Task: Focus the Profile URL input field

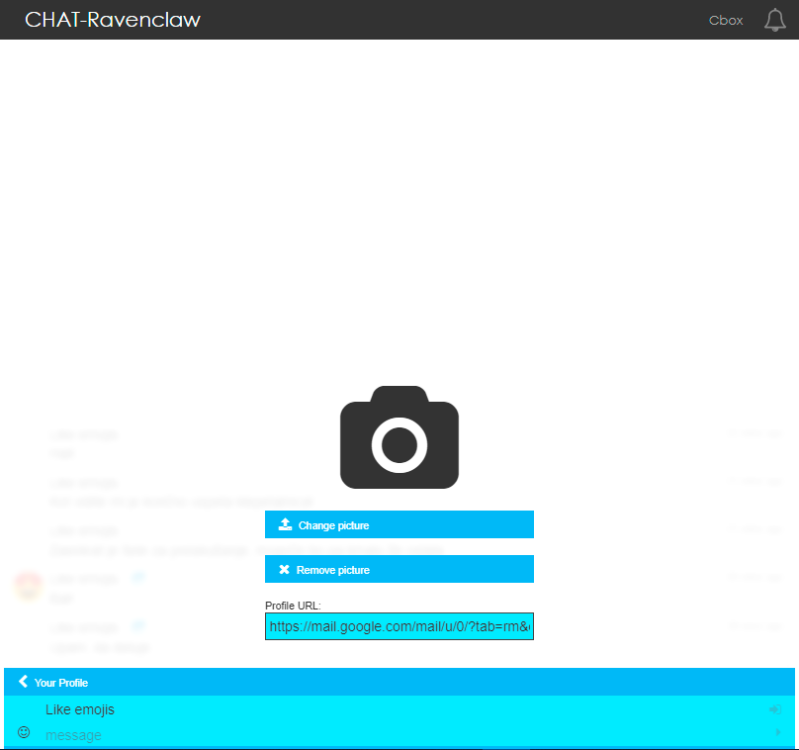Action: [399, 626]
